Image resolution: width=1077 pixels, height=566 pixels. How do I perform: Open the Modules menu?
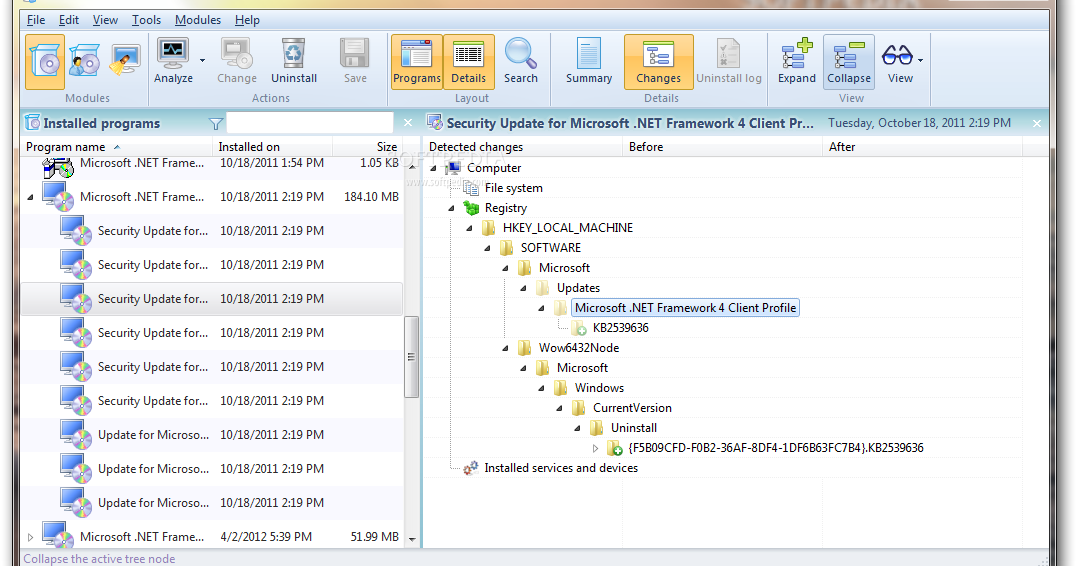click(198, 20)
